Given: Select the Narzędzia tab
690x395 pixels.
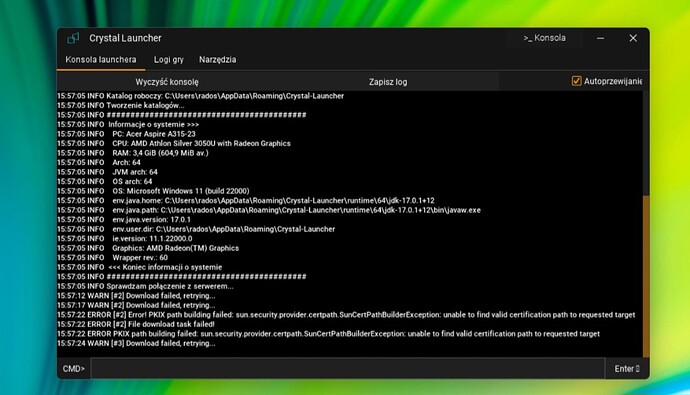Looking at the screenshot, I should tap(217, 59).
